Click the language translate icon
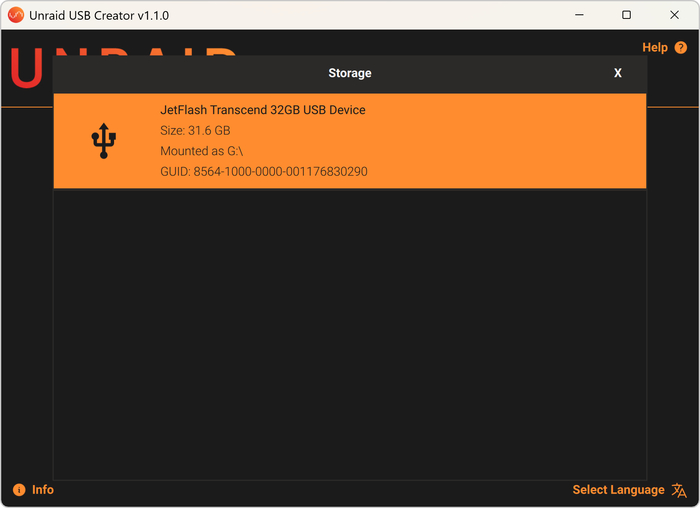Viewport: 700px width, 508px height. [x=679, y=490]
